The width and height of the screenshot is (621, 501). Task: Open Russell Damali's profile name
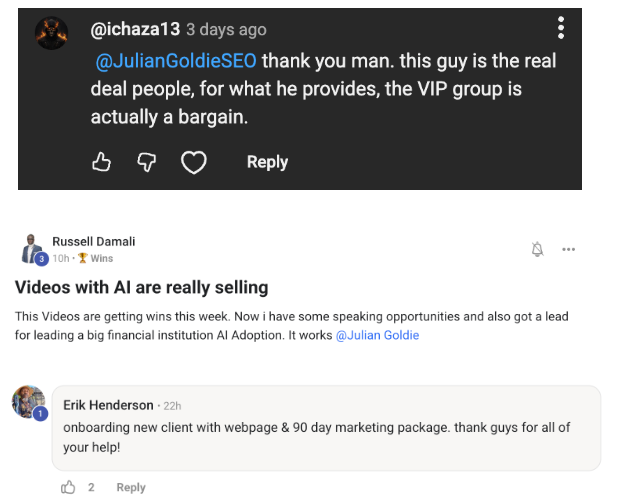[x=93, y=241]
